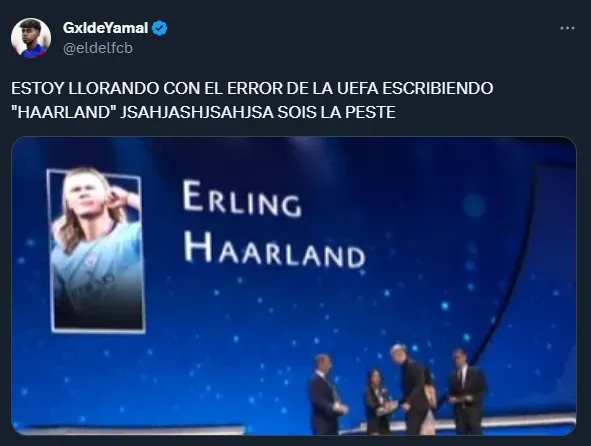Expand the embedded ceremony image

pyautogui.click(x=294, y=286)
